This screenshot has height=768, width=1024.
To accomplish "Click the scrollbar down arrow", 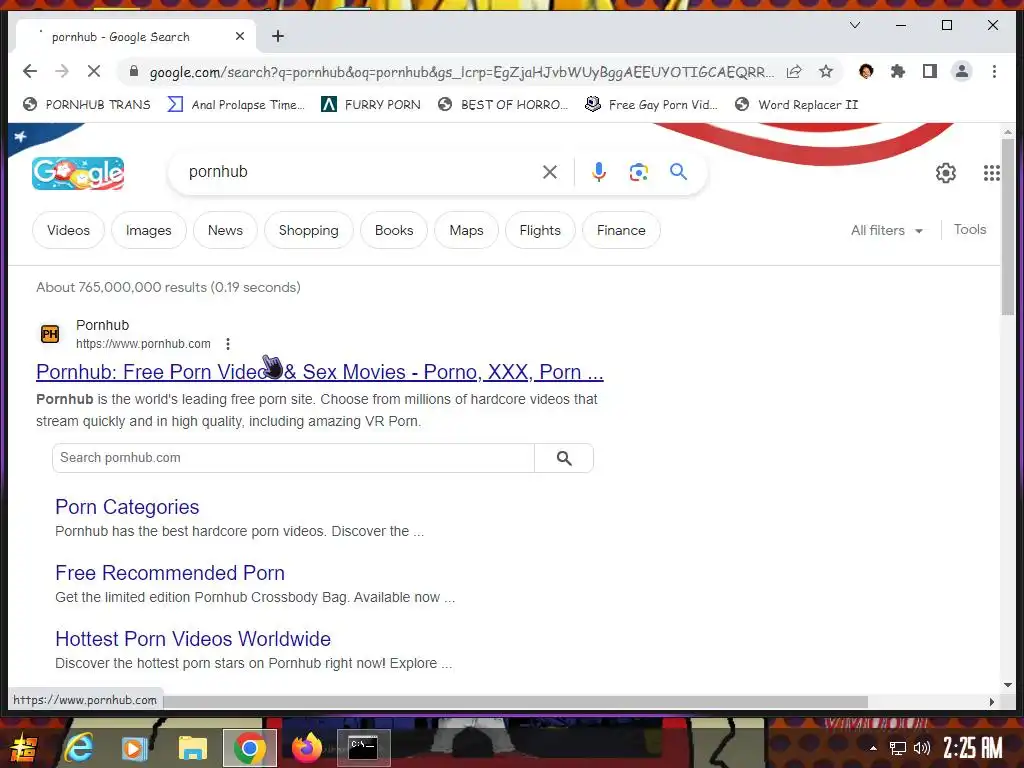I will [1008, 684].
